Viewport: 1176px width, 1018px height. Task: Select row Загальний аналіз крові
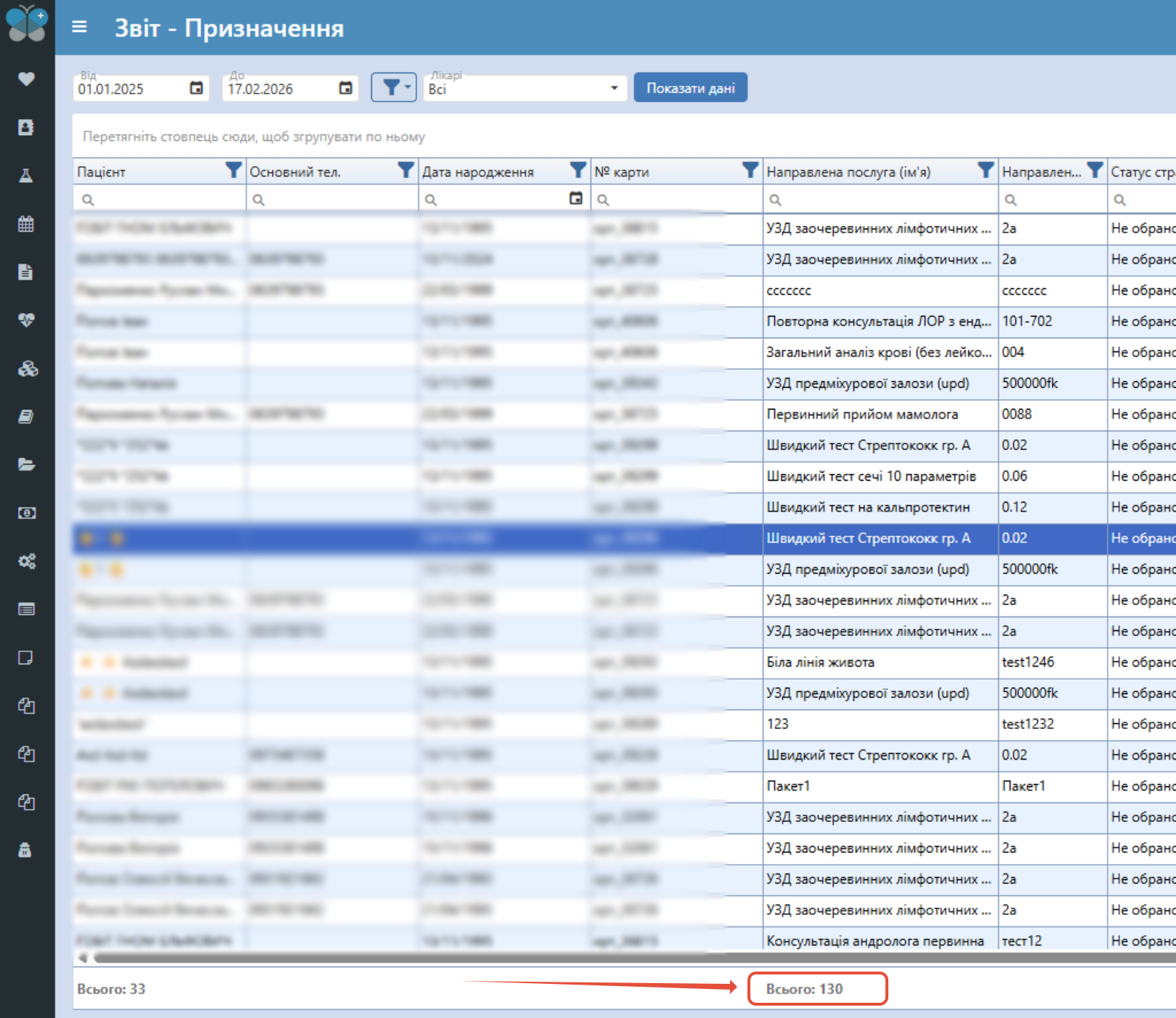(x=624, y=352)
